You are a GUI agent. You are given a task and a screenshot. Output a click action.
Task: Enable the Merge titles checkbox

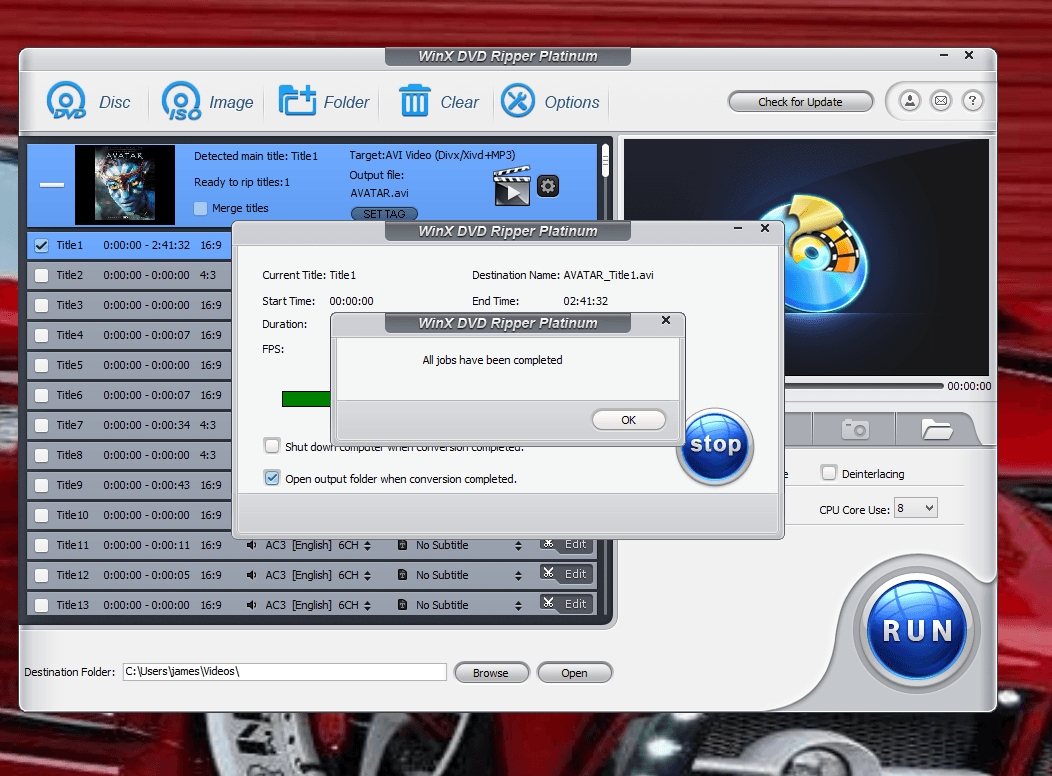[201, 208]
